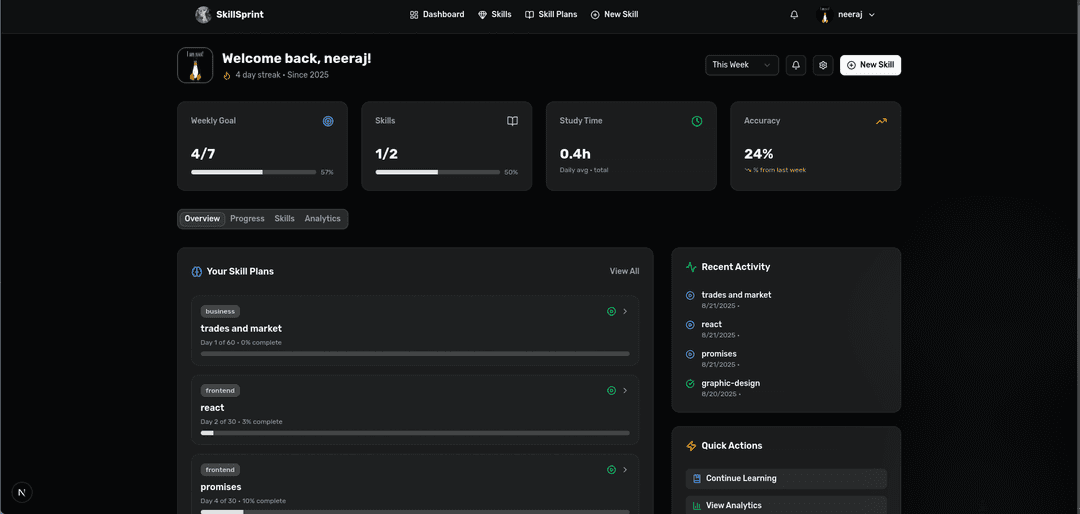1080x514 pixels.
Task: Open the This Week period dropdown
Action: [x=742, y=65]
